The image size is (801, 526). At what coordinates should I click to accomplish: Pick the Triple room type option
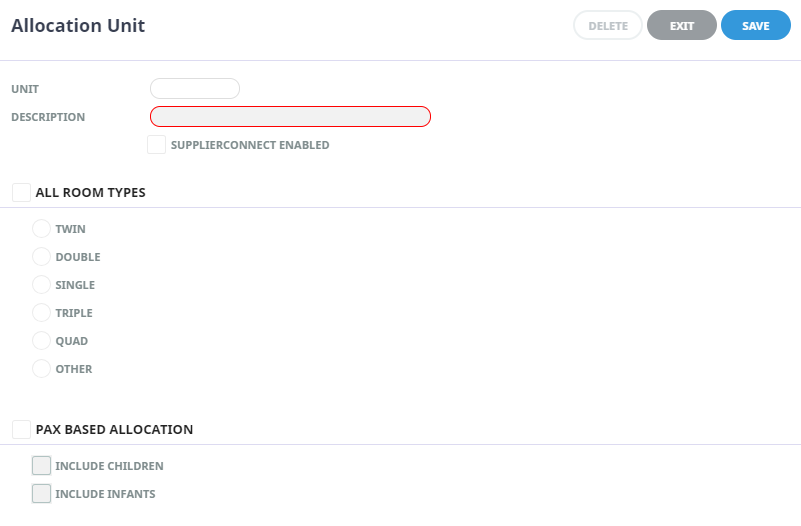(41, 313)
